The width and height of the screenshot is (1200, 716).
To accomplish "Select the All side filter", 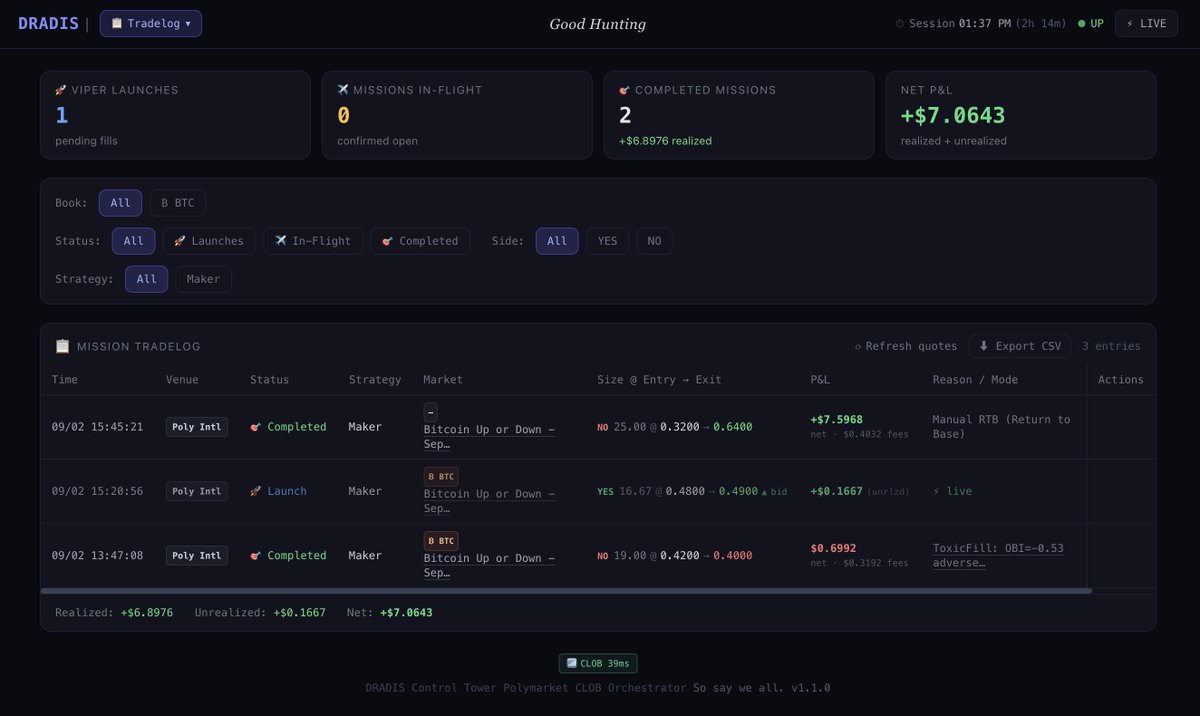I will click(x=557, y=241).
